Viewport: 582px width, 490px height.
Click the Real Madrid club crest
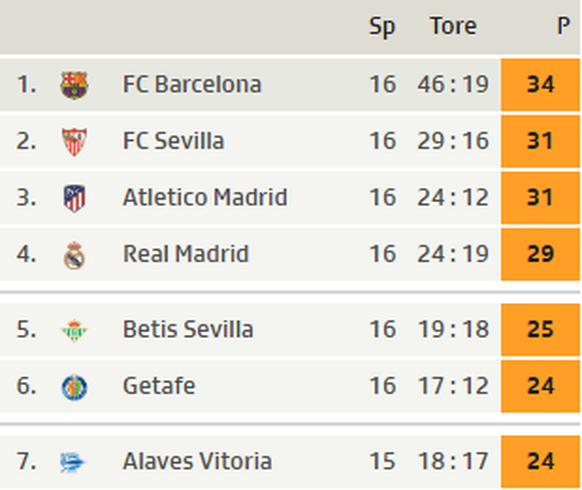(x=74, y=255)
